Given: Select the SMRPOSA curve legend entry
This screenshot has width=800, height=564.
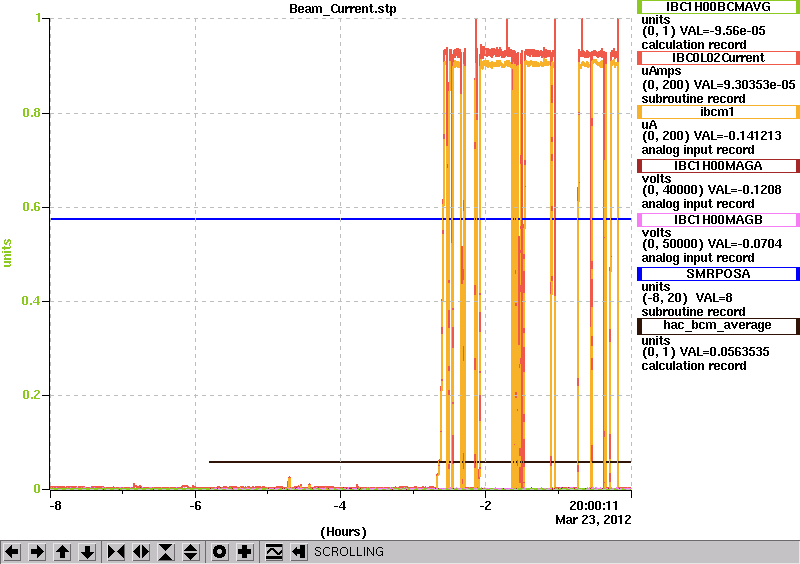Looking at the screenshot, I should coord(718,274).
